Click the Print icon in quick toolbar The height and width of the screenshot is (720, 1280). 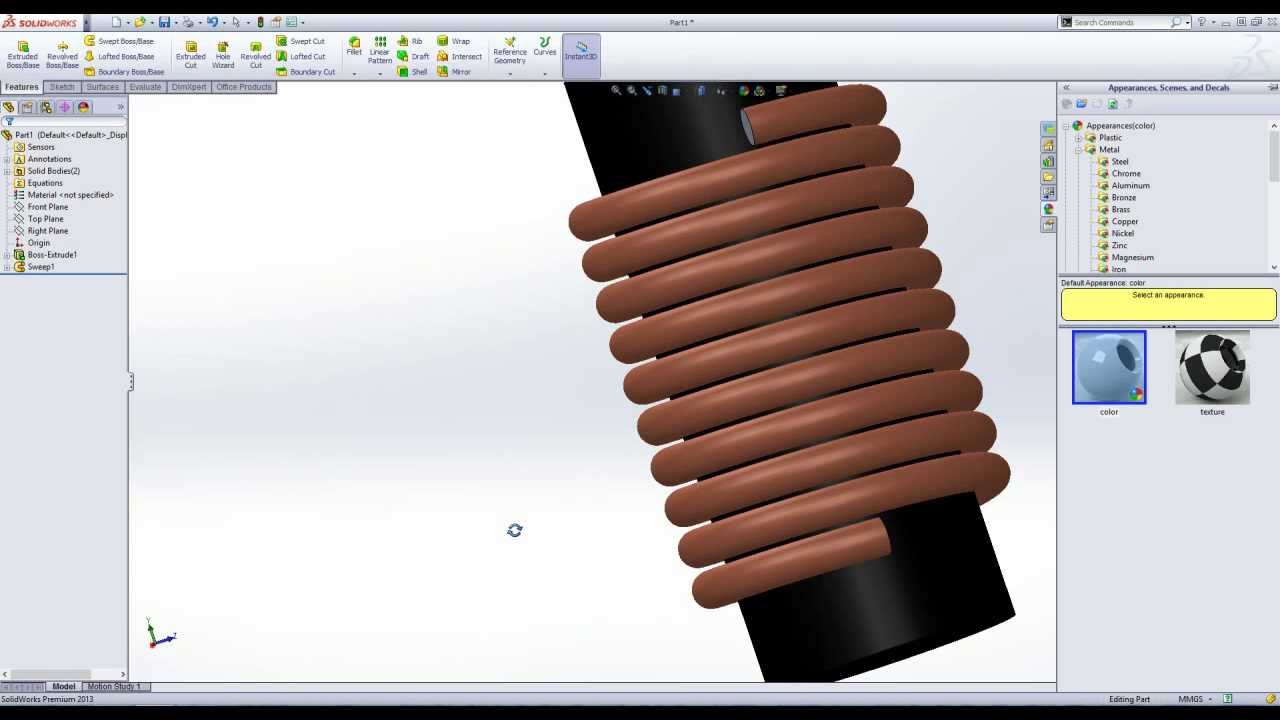[x=188, y=22]
